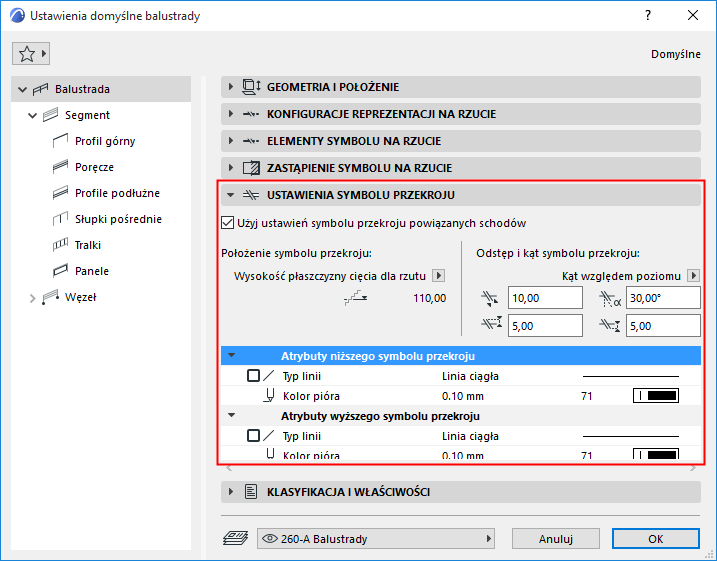Click the Poręcze icon
Screen dimensions: 717x561
(60, 167)
